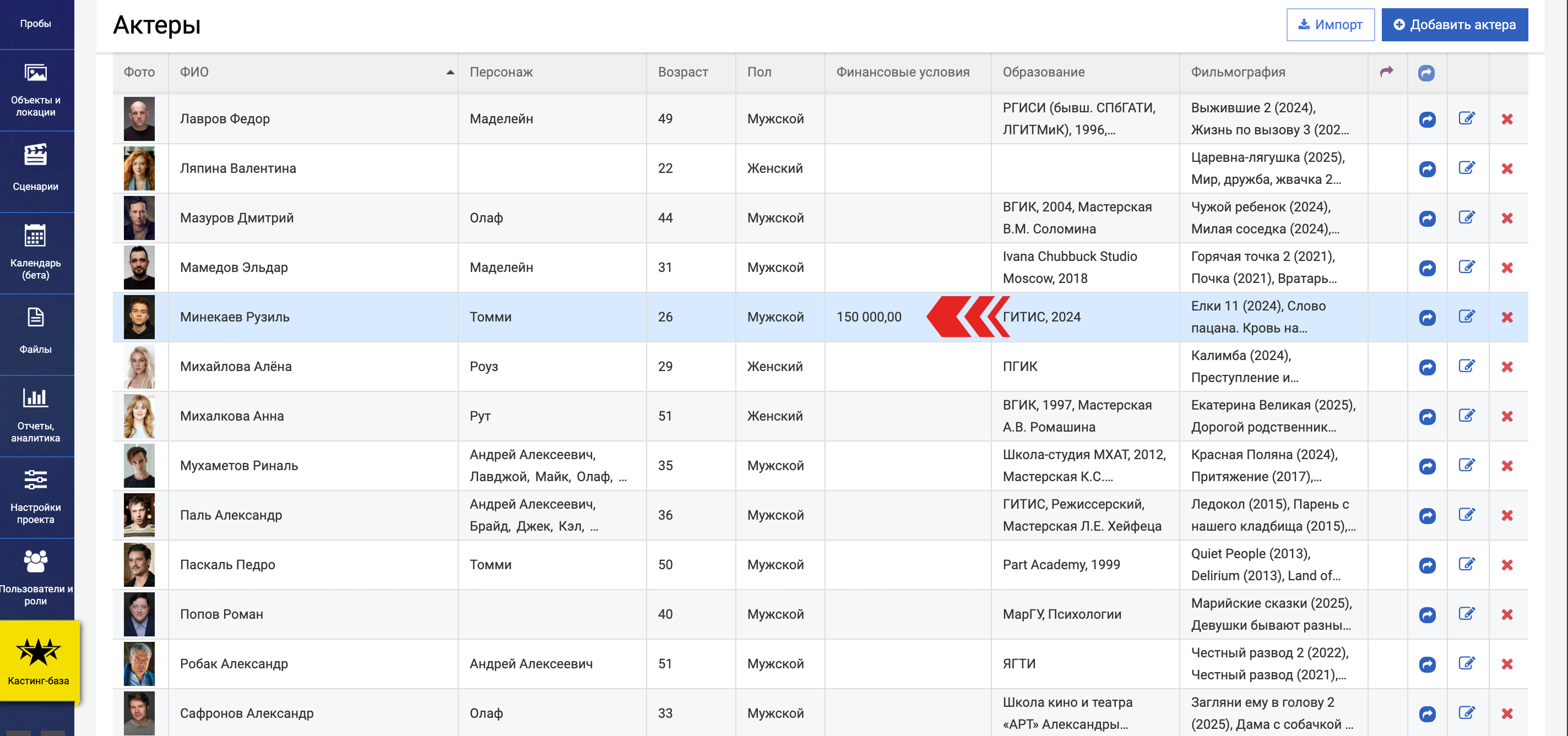Image resolution: width=1568 pixels, height=736 pixels.
Task: Share Мазуров Дмитрий with blue arrow icon
Action: pyautogui.click(x=1428, y=219)
